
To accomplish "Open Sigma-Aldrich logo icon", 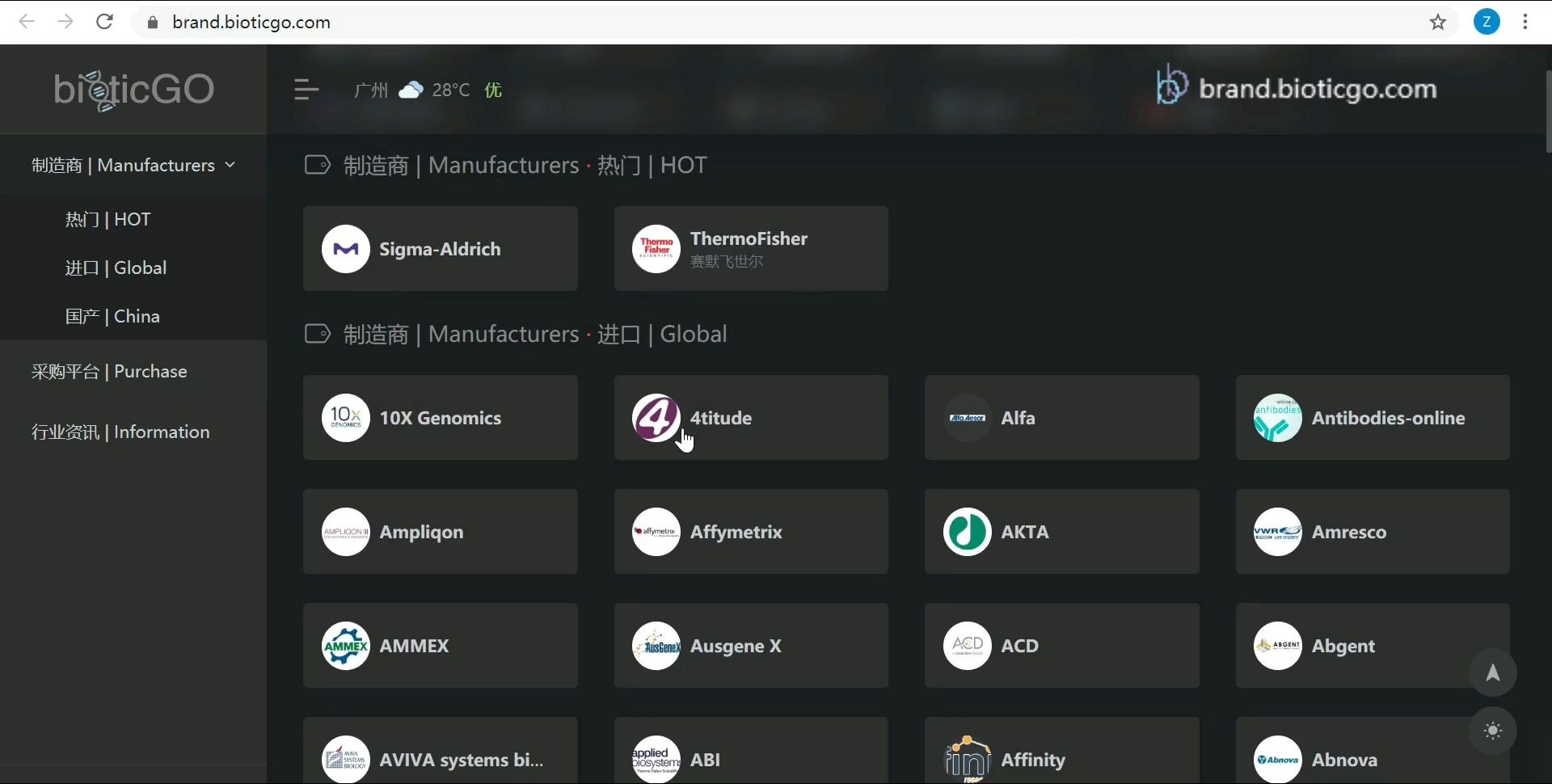I will pyautogui.click(x=346, y=249).
